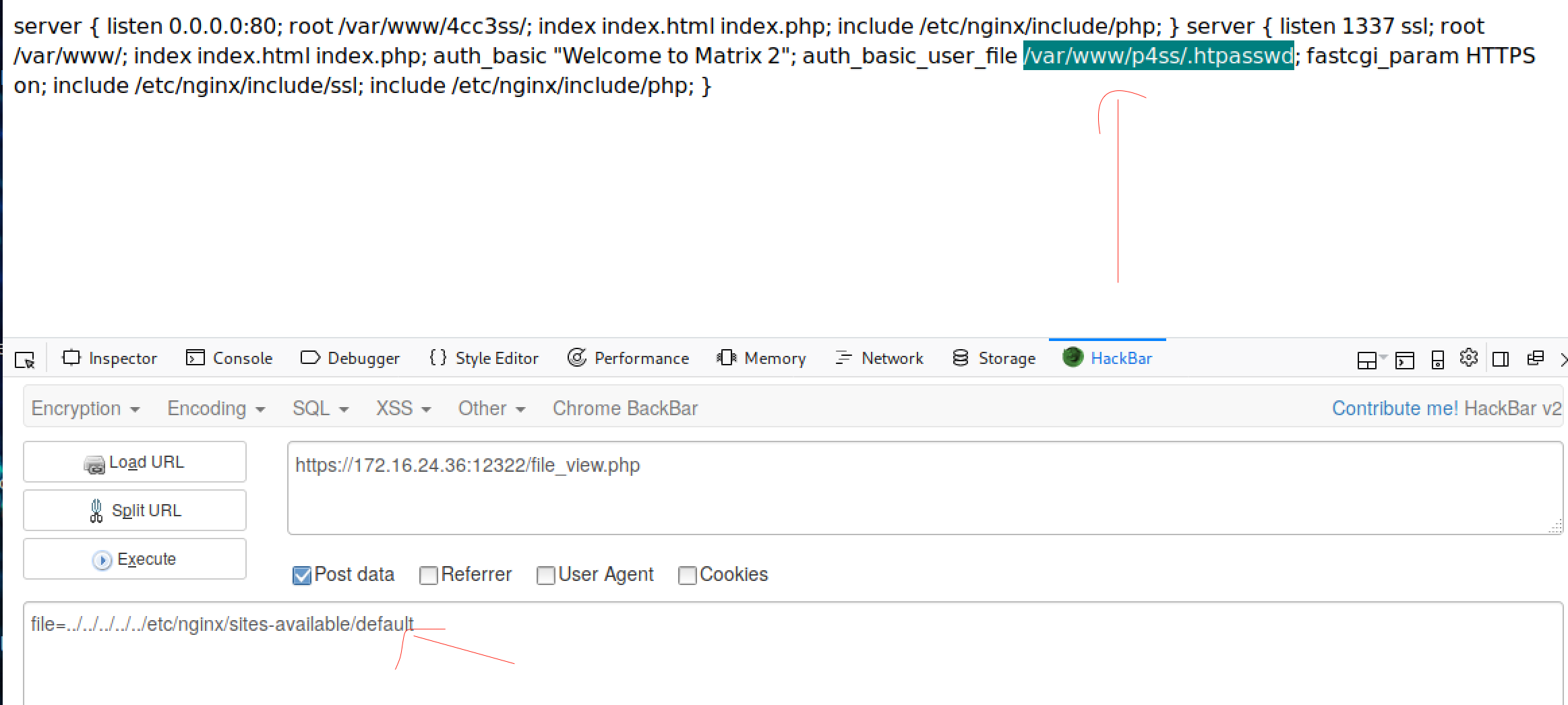Click the Load URL button
1568x705 pixels.
[135, 462]
